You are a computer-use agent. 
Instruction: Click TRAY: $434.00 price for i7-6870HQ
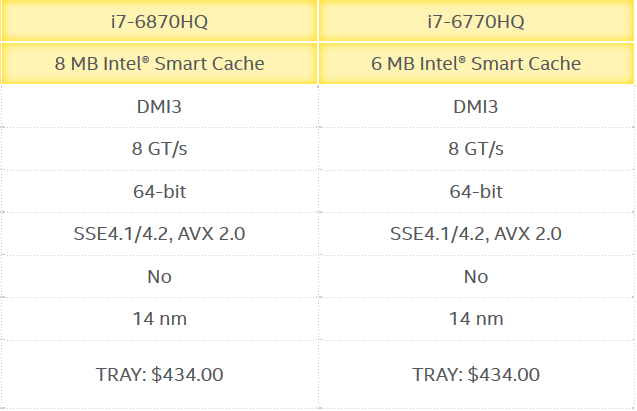[x=159, y=374]
